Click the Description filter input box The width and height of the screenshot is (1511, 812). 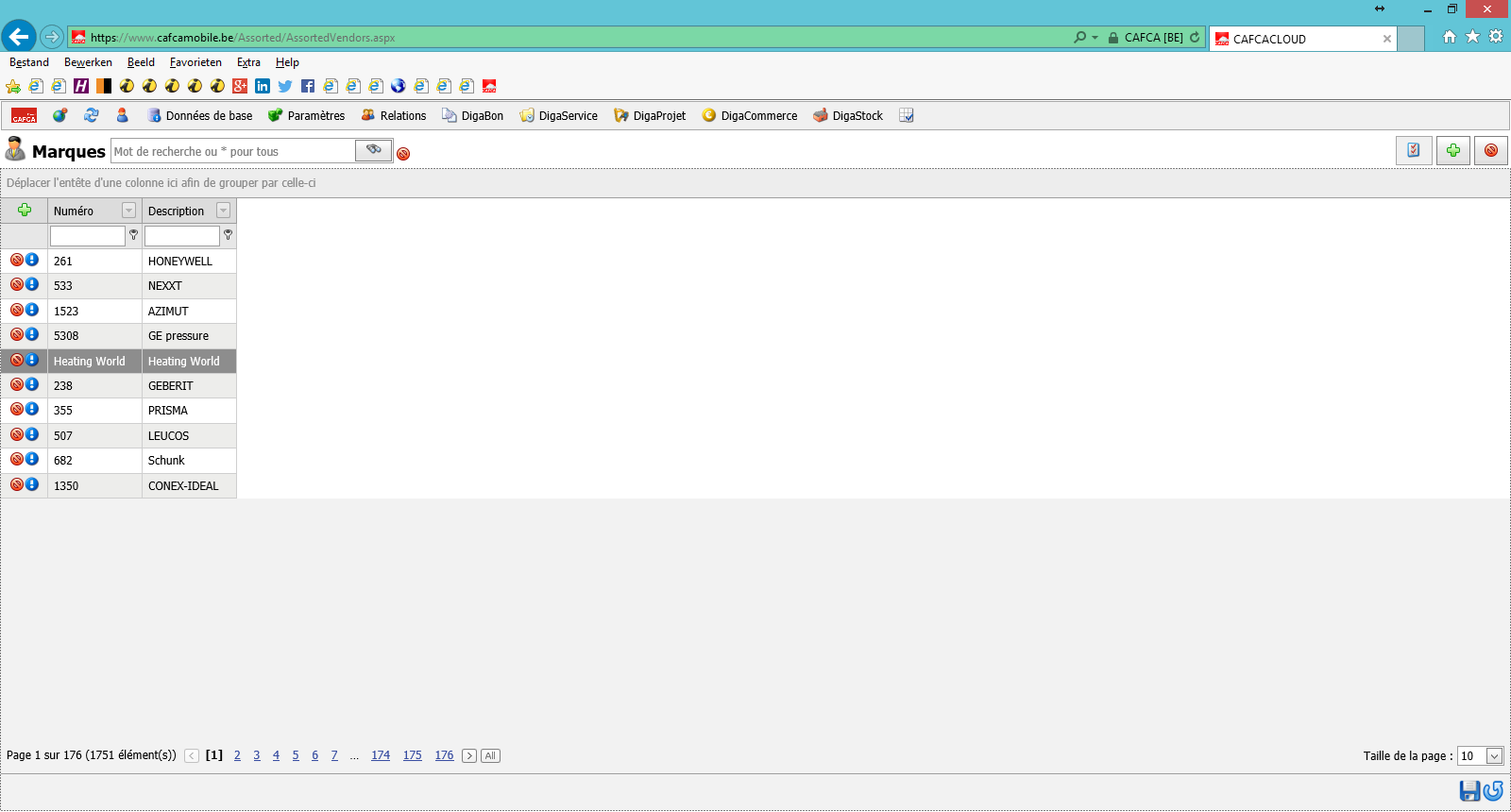(182, 235)
